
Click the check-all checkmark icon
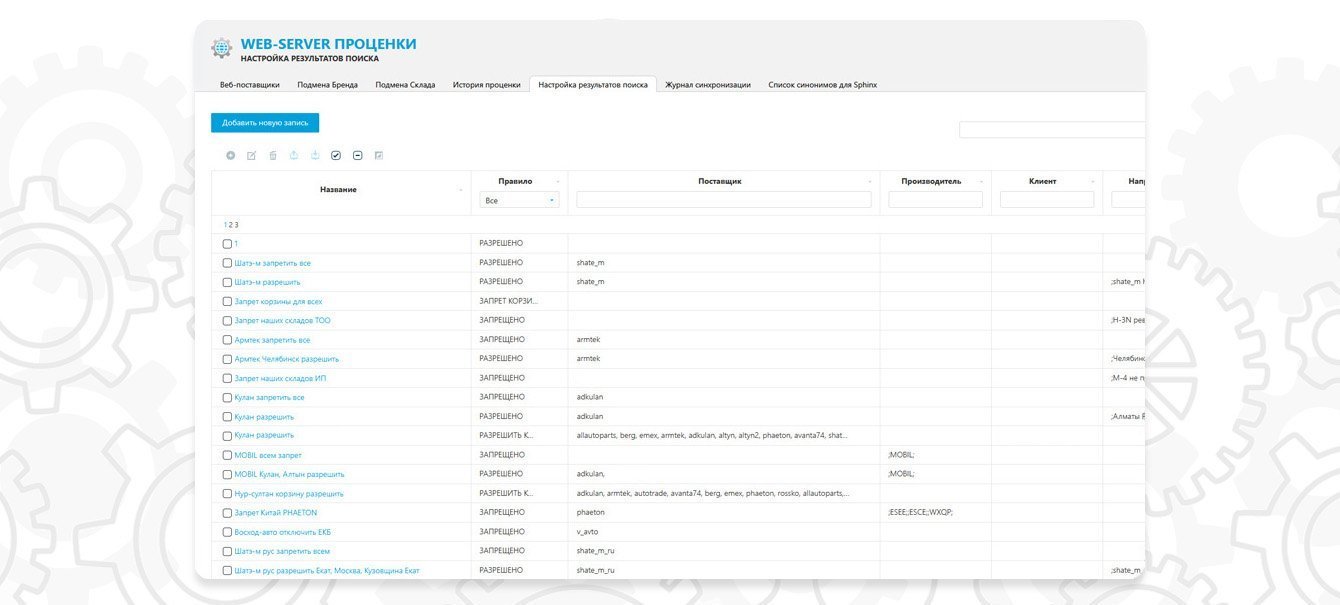(x=336, y=155)
